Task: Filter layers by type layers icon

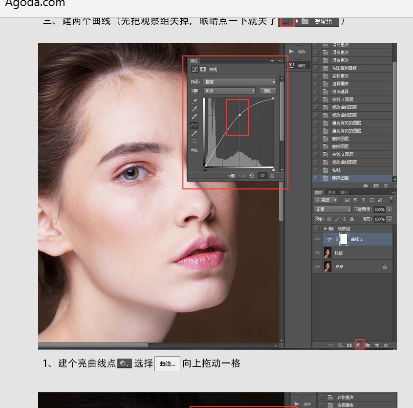Action: [363, 200]
